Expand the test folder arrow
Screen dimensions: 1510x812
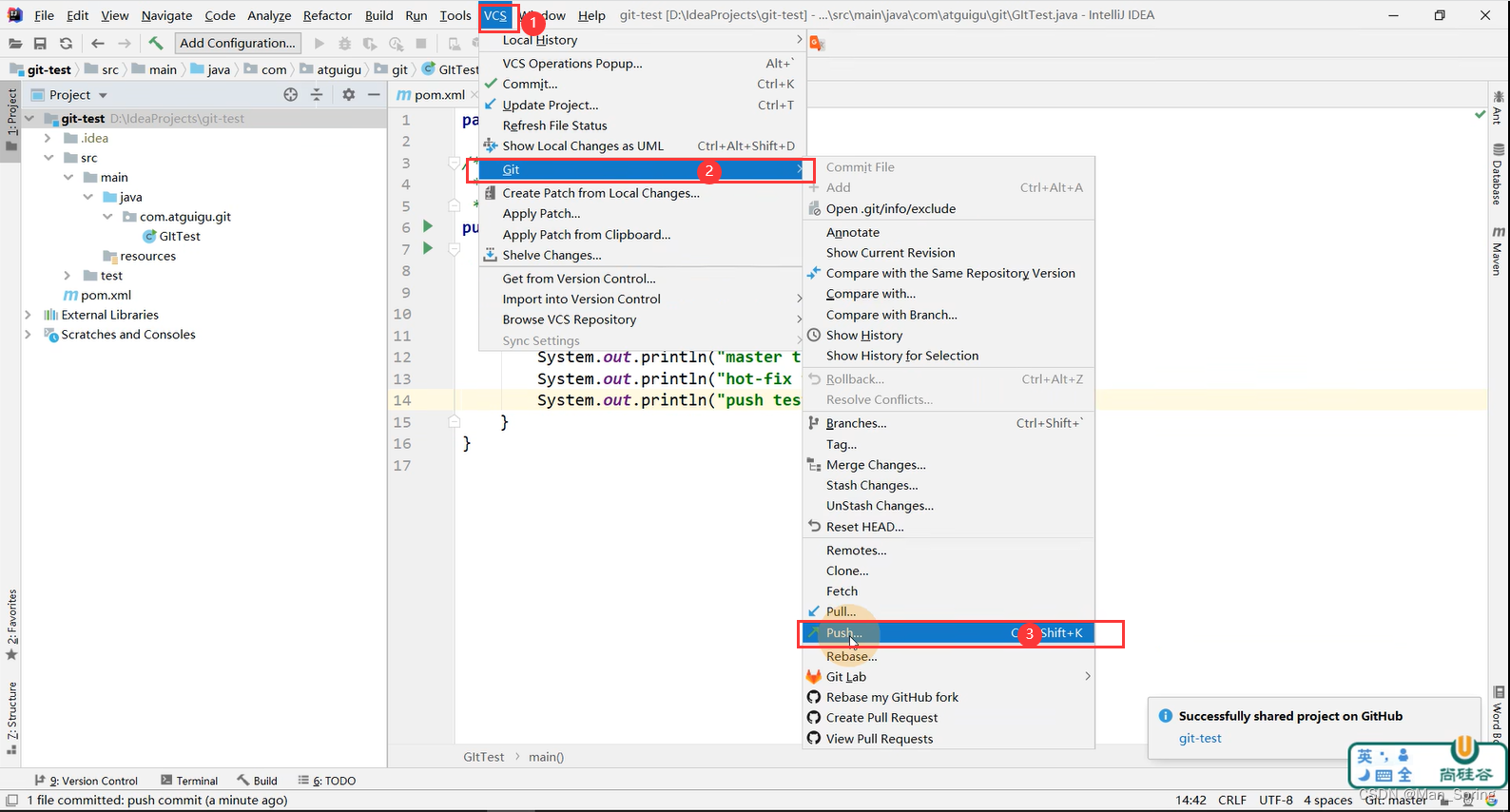(68, 276)
